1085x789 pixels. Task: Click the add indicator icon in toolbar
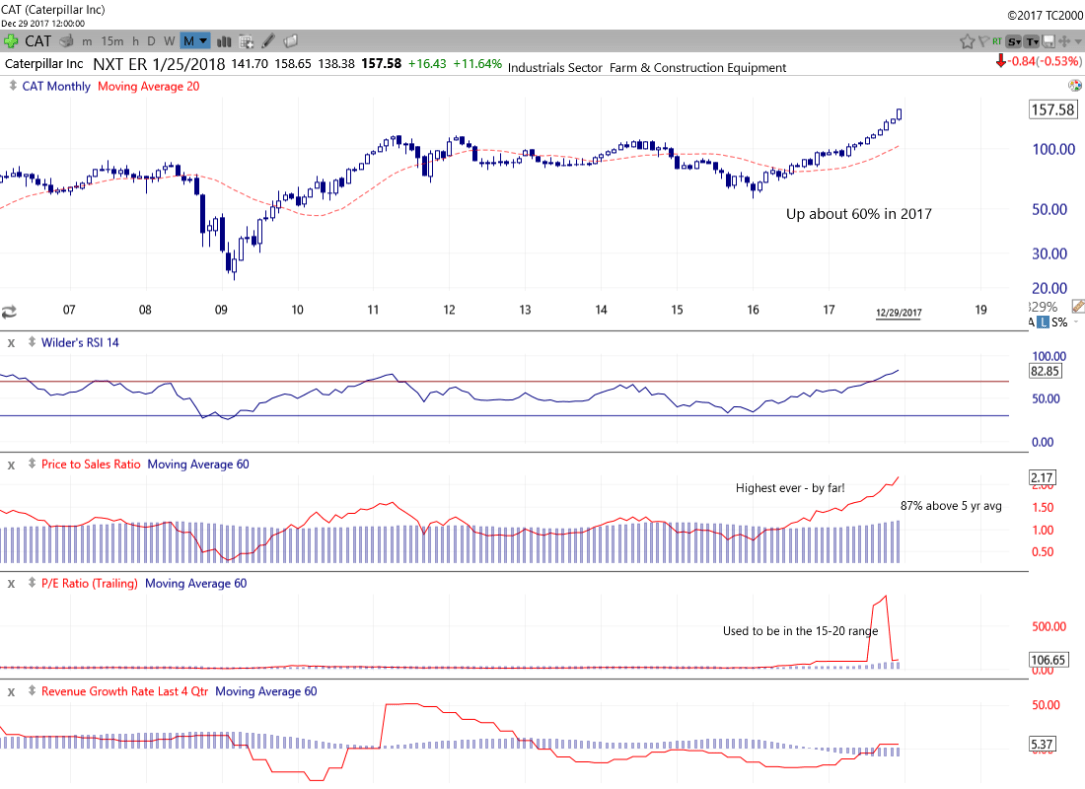coord(246,41)
